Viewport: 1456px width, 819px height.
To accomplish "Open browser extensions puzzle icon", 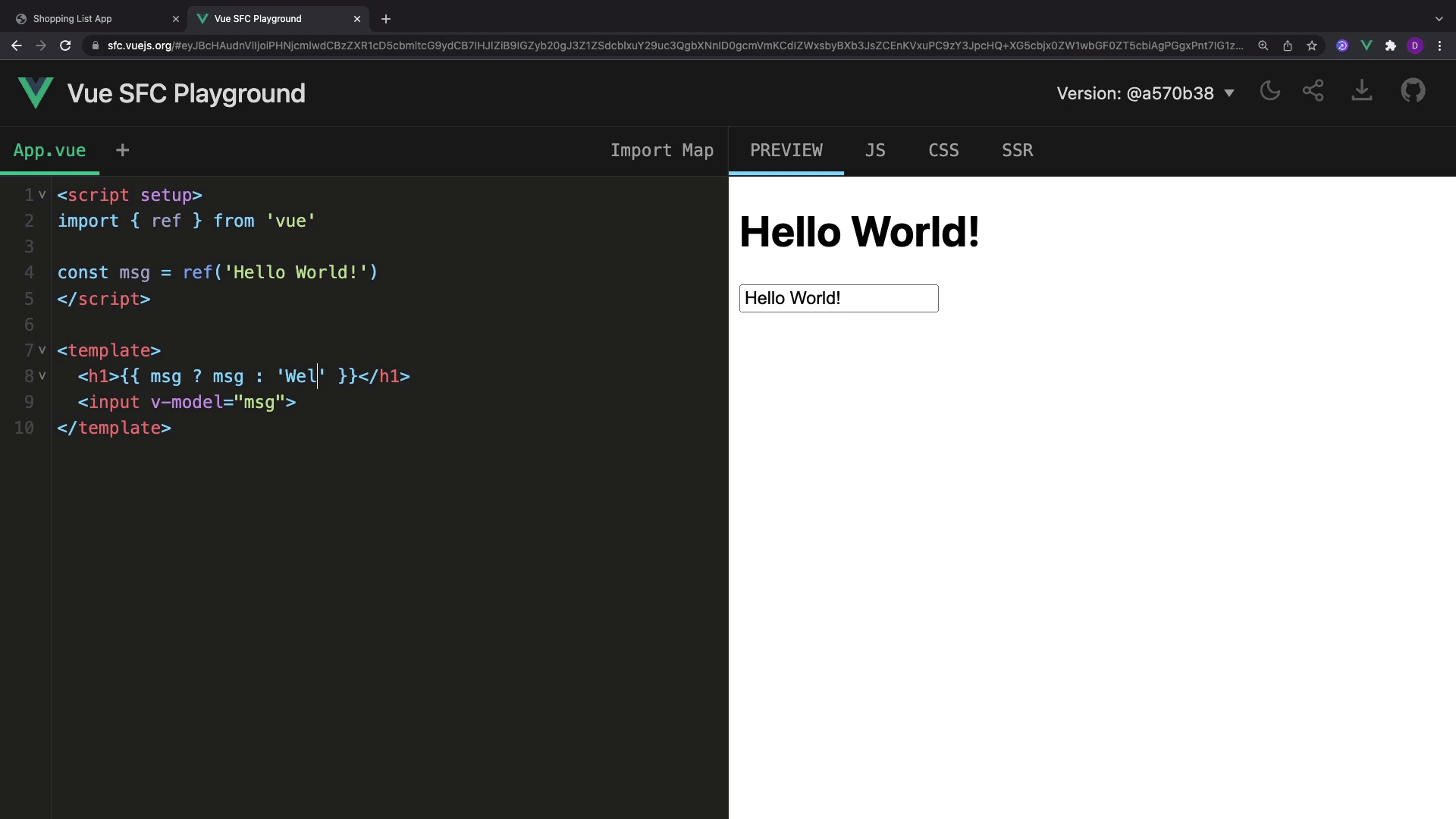I will point(1390,45).
